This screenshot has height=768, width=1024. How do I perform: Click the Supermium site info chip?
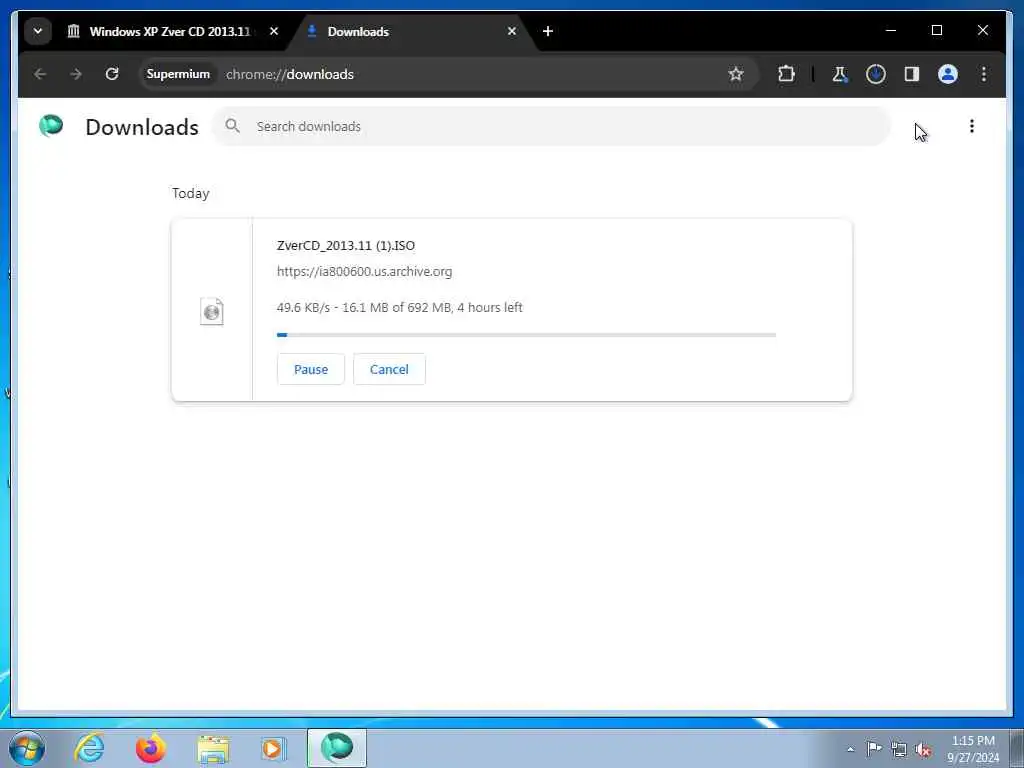click(178, 74)
